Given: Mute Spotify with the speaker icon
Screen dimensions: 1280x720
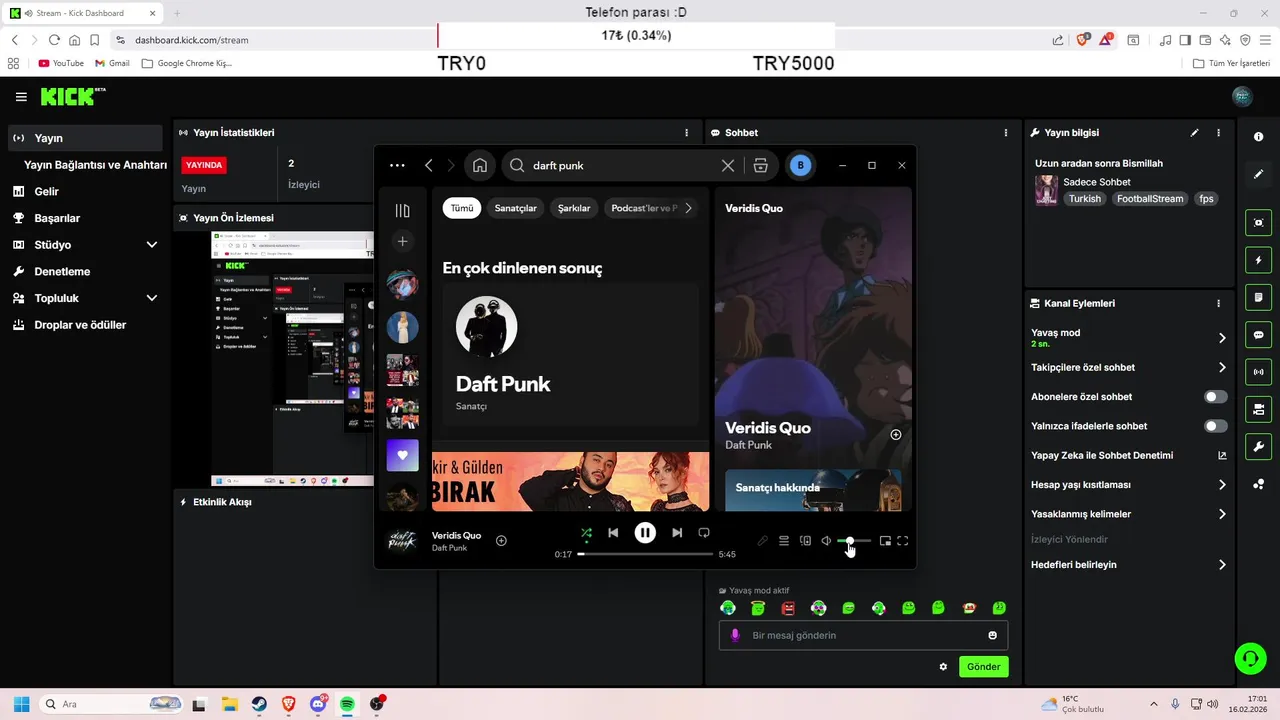Looking at the screenshot, I should (826, 541).
